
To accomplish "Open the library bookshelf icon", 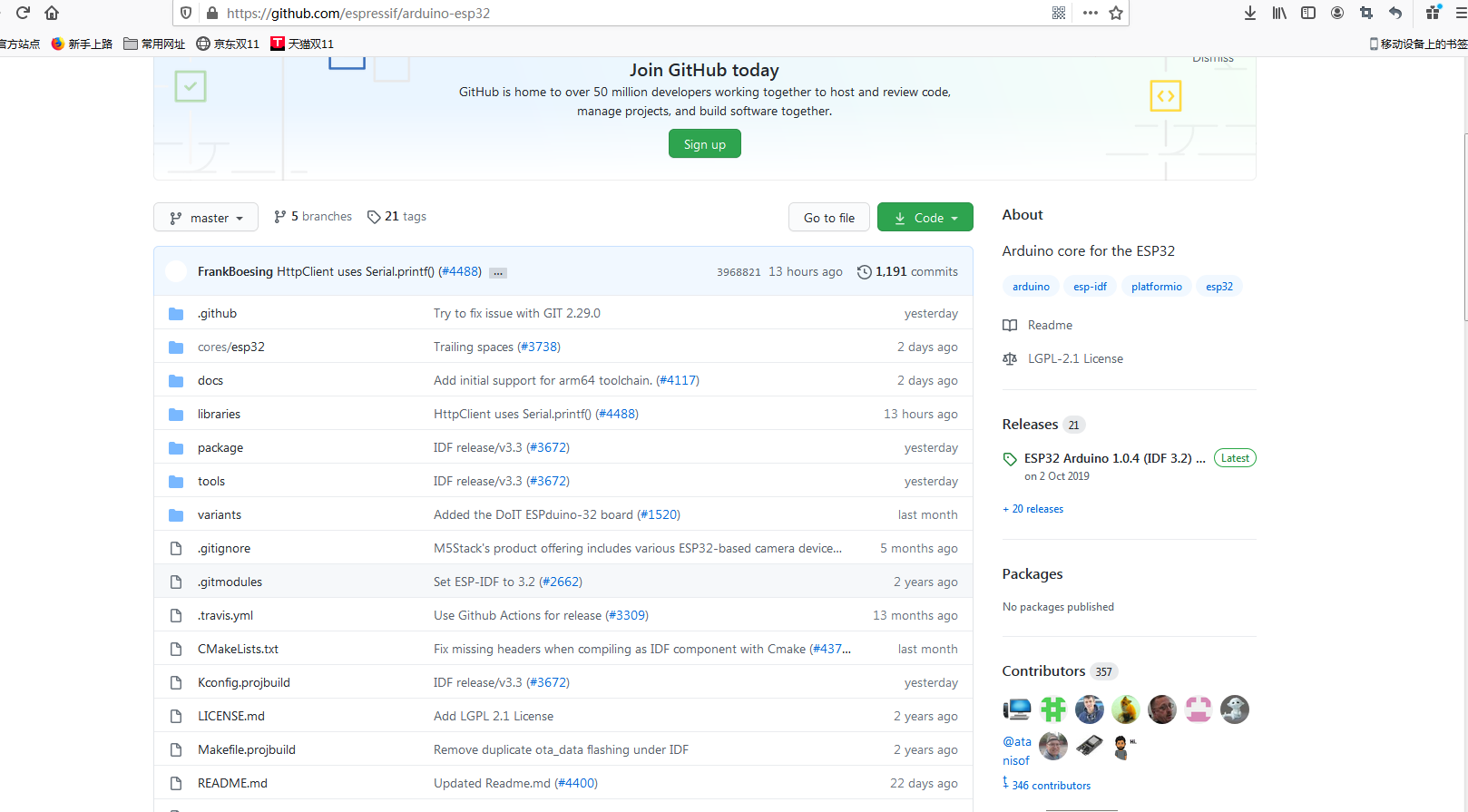I will click(x=1279, y=13).
